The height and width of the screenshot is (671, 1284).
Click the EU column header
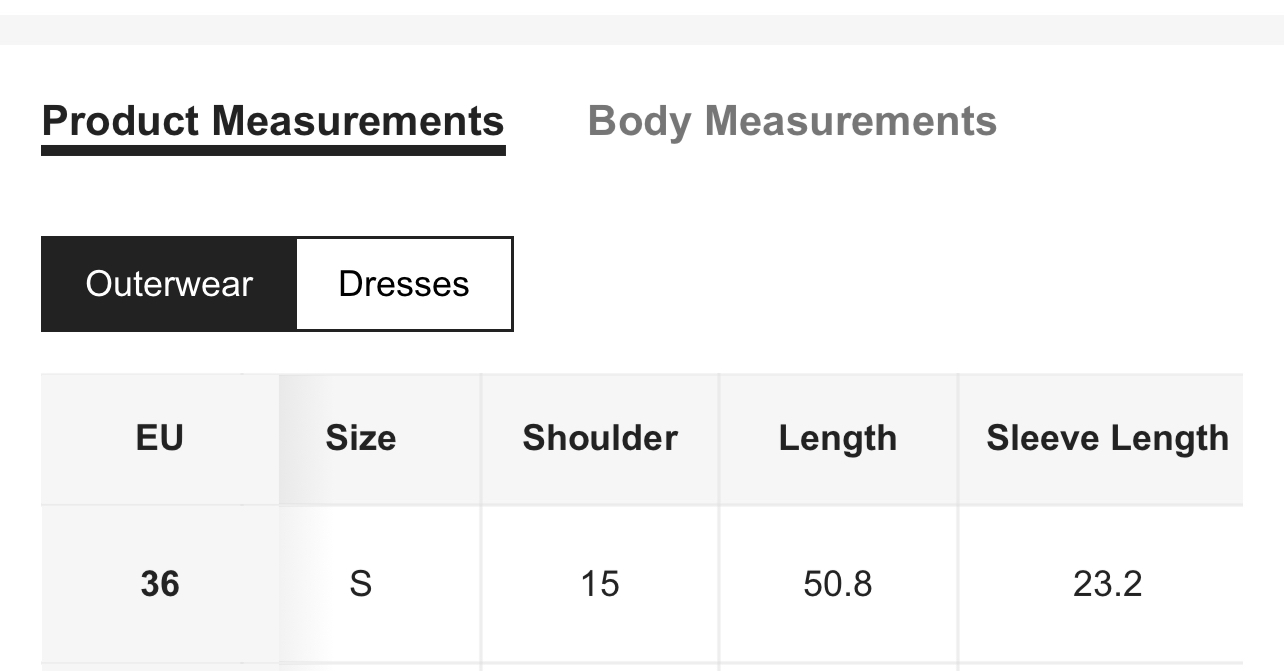160,438
